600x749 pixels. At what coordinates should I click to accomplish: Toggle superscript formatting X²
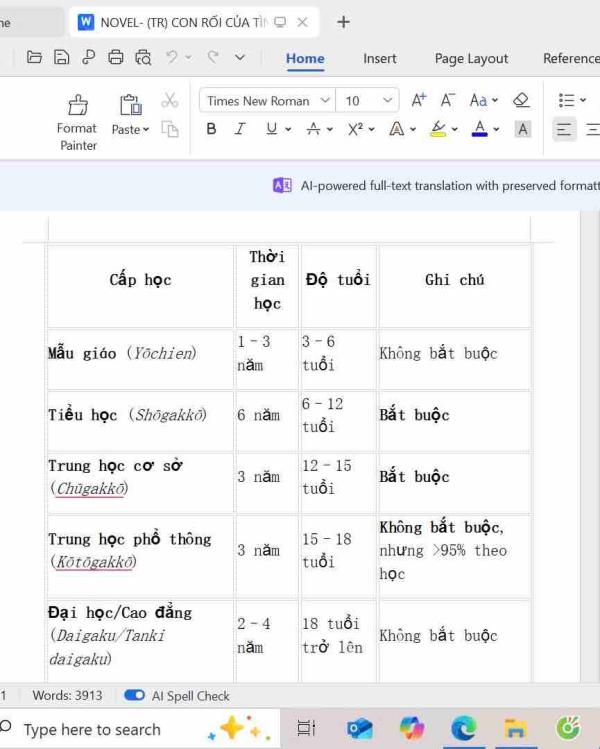tap(355, 129)
